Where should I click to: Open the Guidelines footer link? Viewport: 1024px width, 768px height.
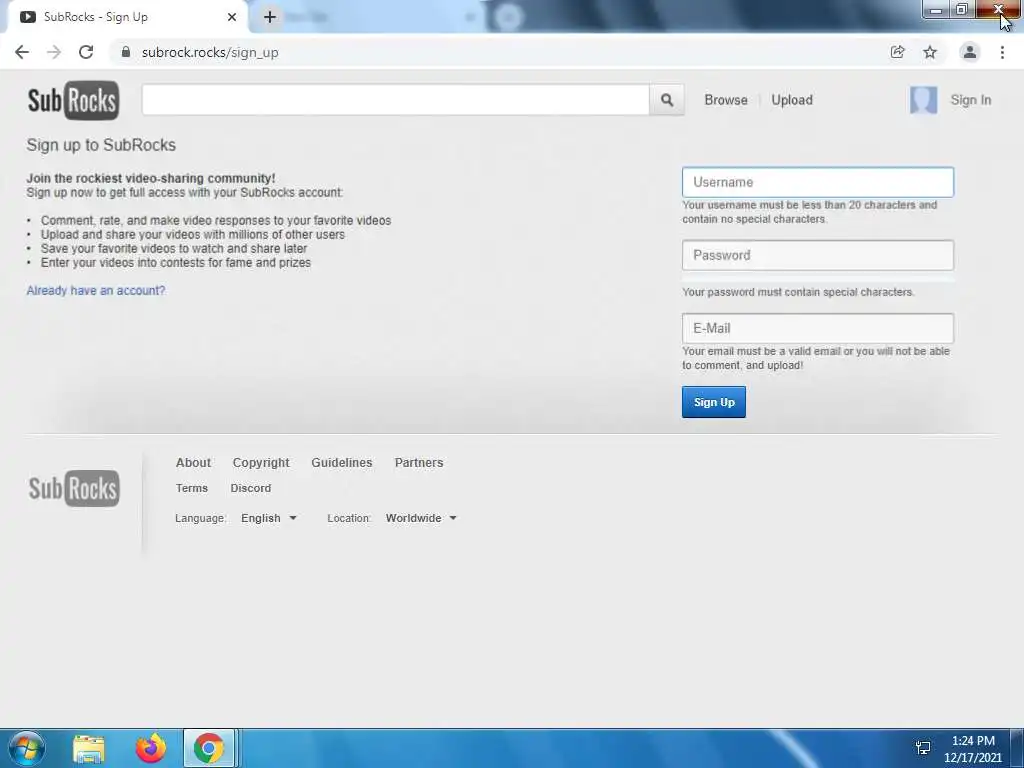[342, 462]
